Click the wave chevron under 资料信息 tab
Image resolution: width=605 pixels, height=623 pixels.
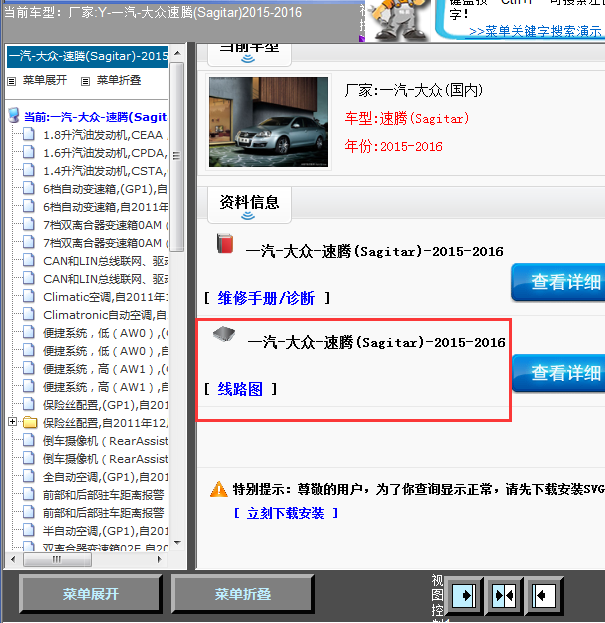(x=248, y=216)
